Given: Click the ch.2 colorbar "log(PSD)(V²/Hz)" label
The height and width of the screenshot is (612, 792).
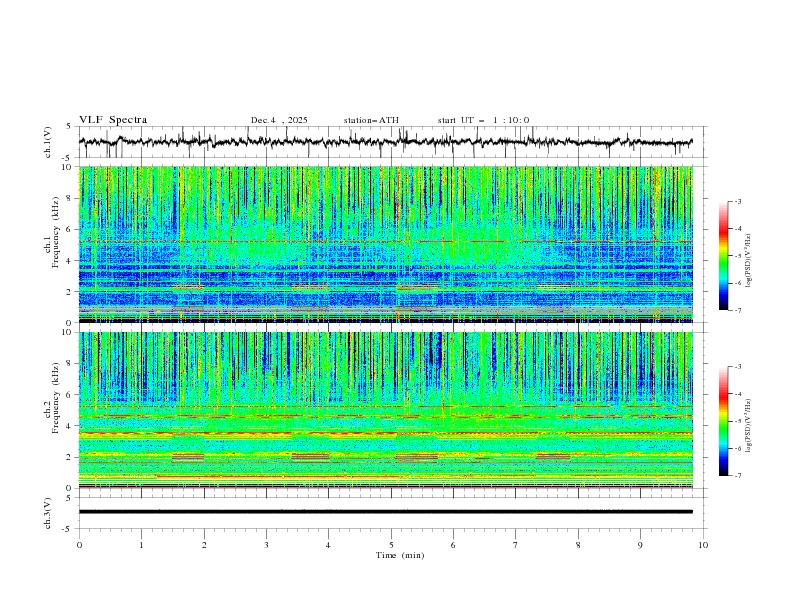Looking at the screenshot, I should 748,426.
